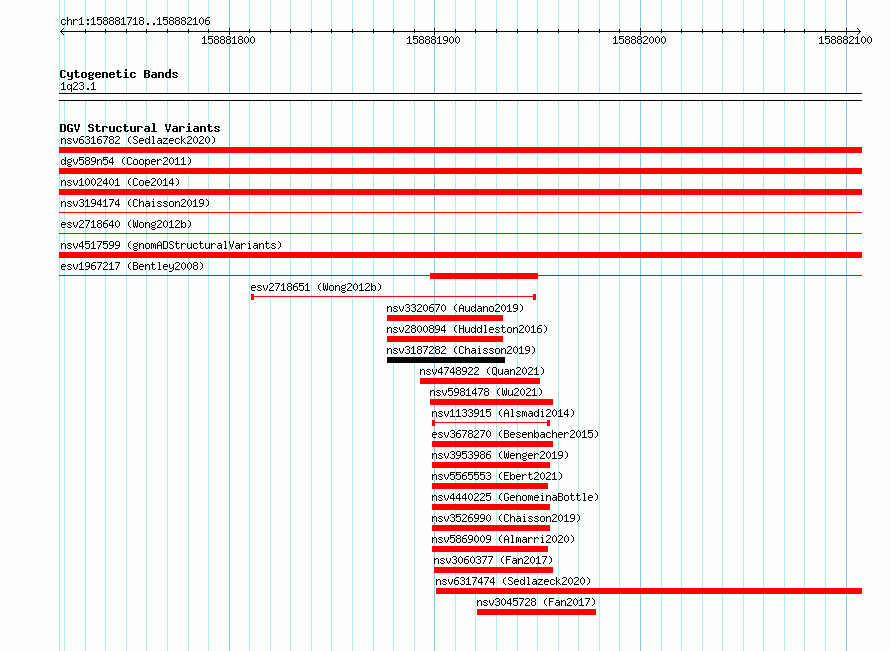The width and height of the screenshot is (890, 651).
Task: Select the esv2718640 (Wong2012b) label
Action: (126, 224)
